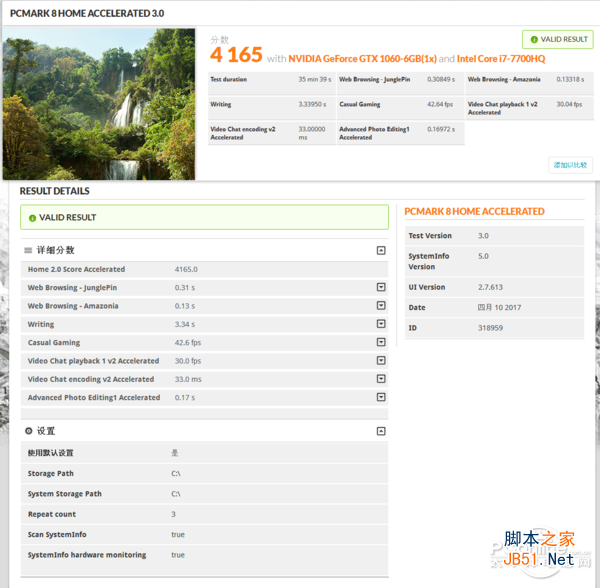
Task: Click the waterfall benchmark thumbnail
Action: [x=99, y=104]
